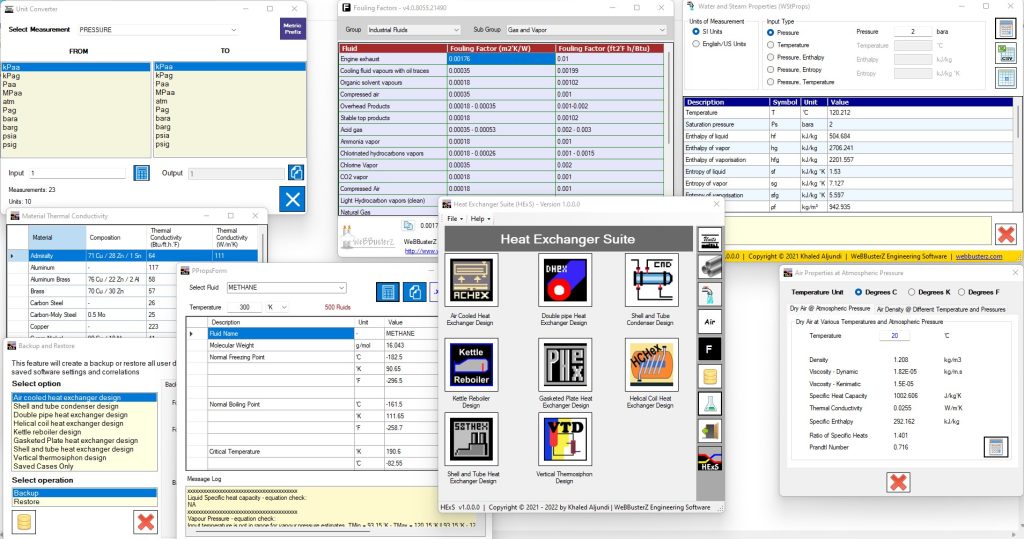This screenshot has height=539, width=1024.
Task: Open Help menu in Heat Exchanger Suite
Action: (480, 219)
